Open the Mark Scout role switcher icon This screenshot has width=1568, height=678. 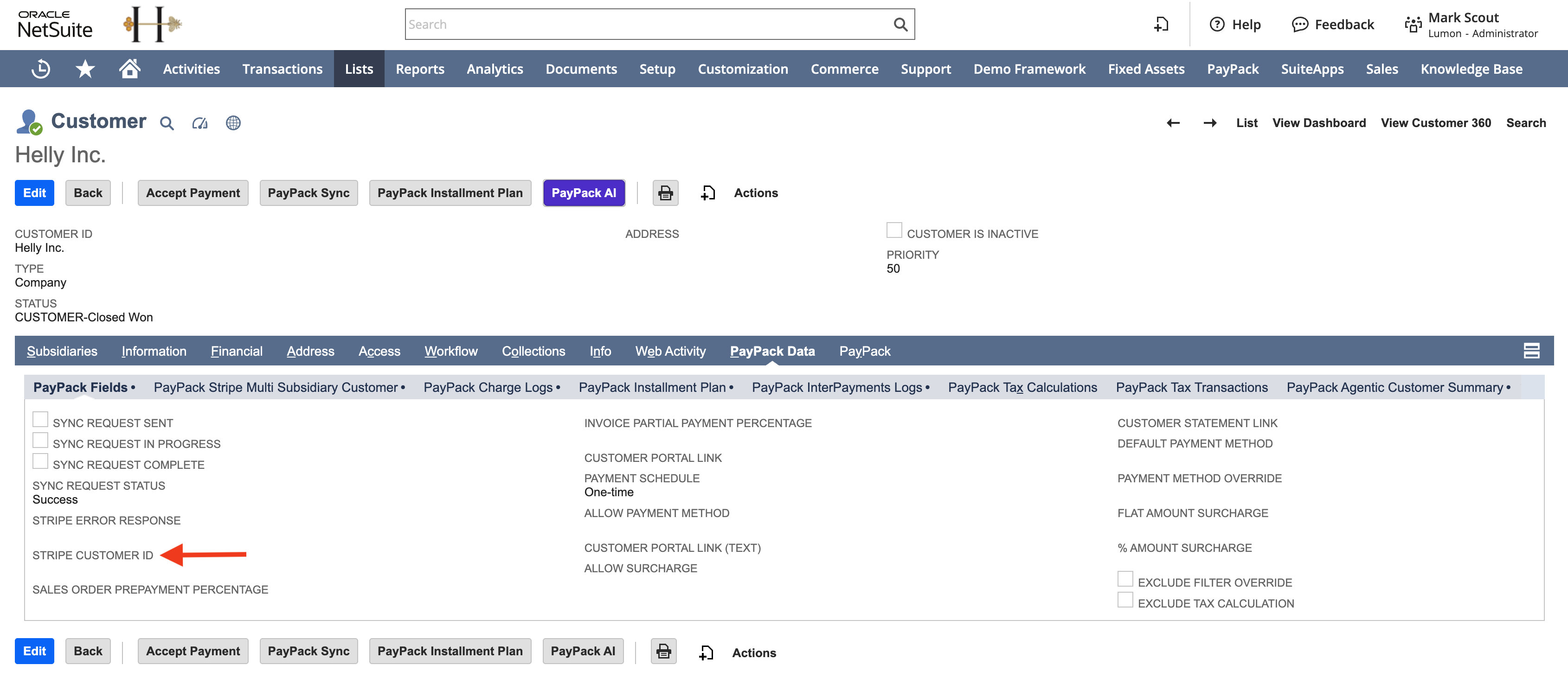[x=1413, y=24]
